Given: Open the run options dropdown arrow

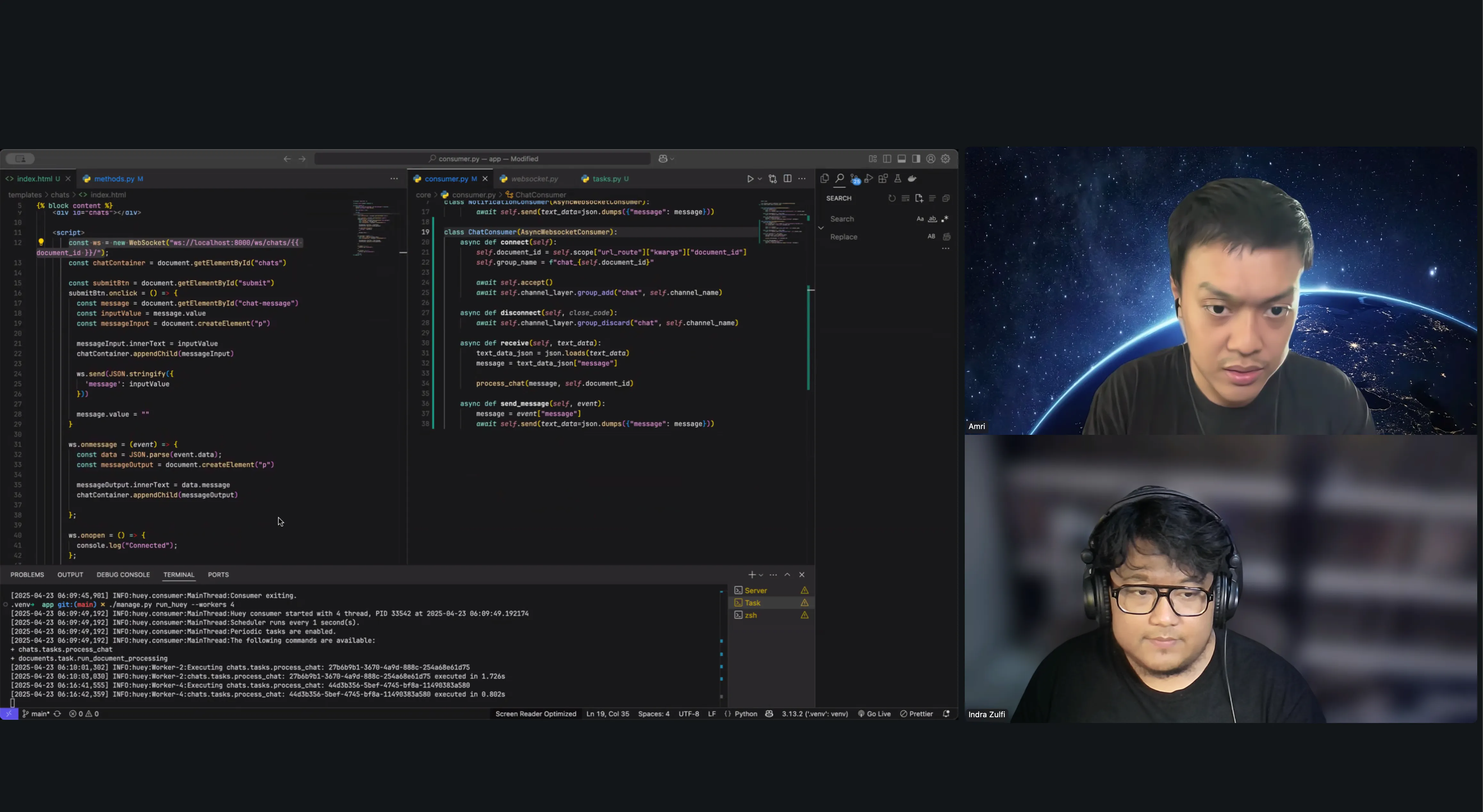Looking at the screenshot, I should coord(760,179).
